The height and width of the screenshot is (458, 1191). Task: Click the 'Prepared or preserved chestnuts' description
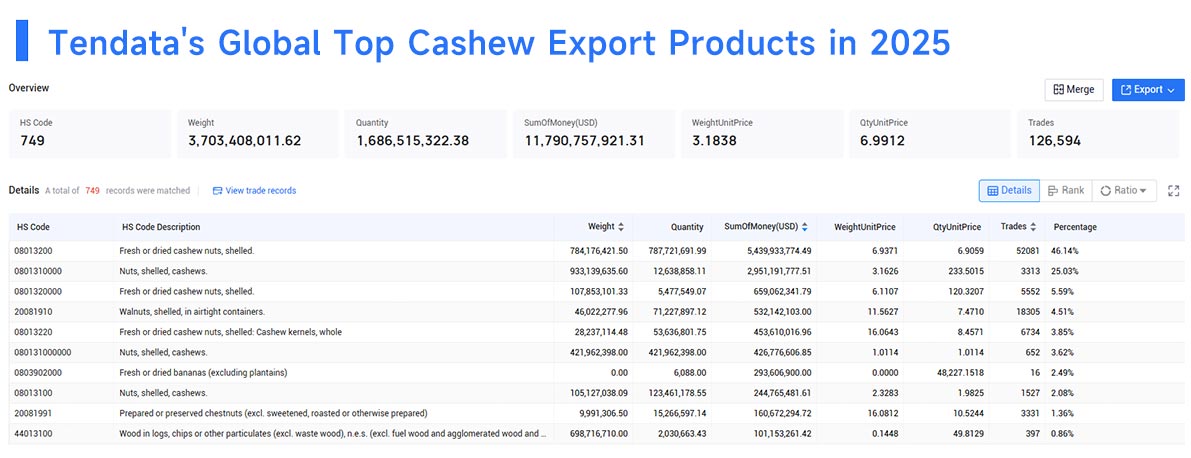pyautogui.click(x=273, y=413)
